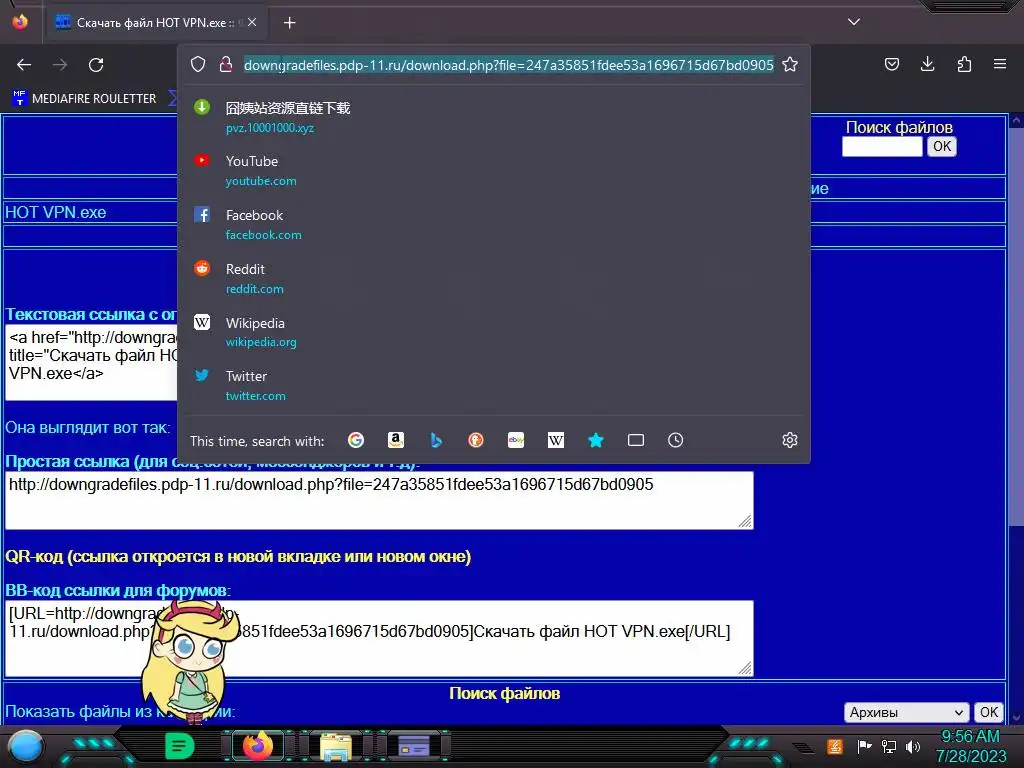Save page to Pocket
The image size is (1024, 768).
point(891,64)
